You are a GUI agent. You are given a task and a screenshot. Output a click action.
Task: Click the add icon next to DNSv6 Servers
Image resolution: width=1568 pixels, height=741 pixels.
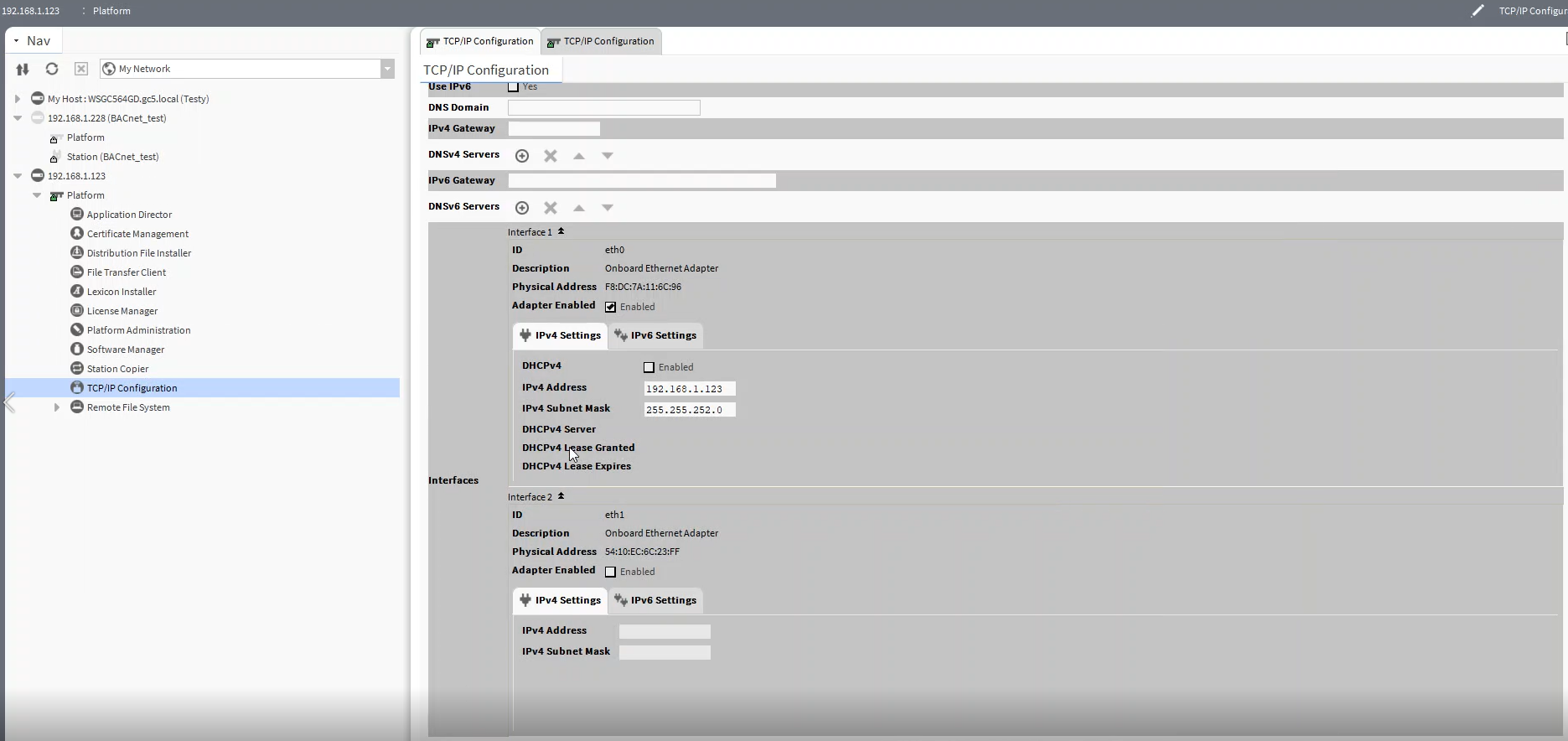point(522,208)
